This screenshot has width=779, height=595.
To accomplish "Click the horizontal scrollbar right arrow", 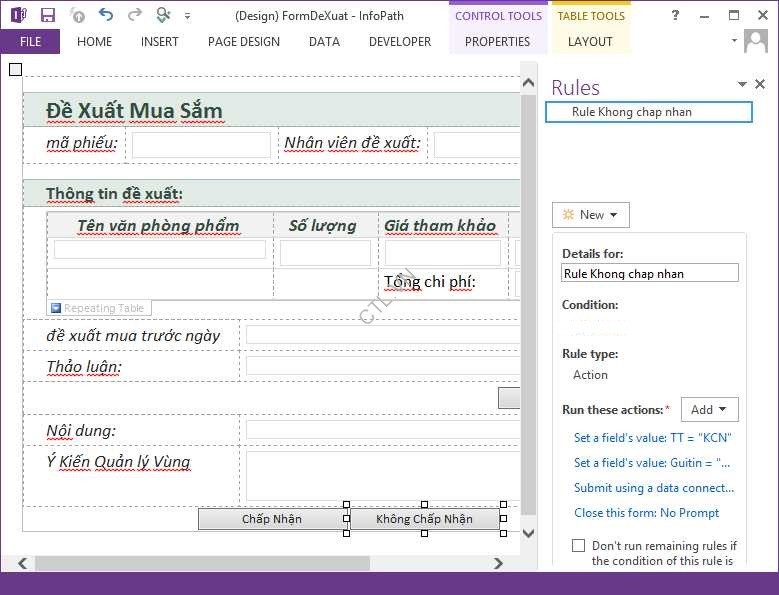I will pyautogui.click(x=499, y=564).
